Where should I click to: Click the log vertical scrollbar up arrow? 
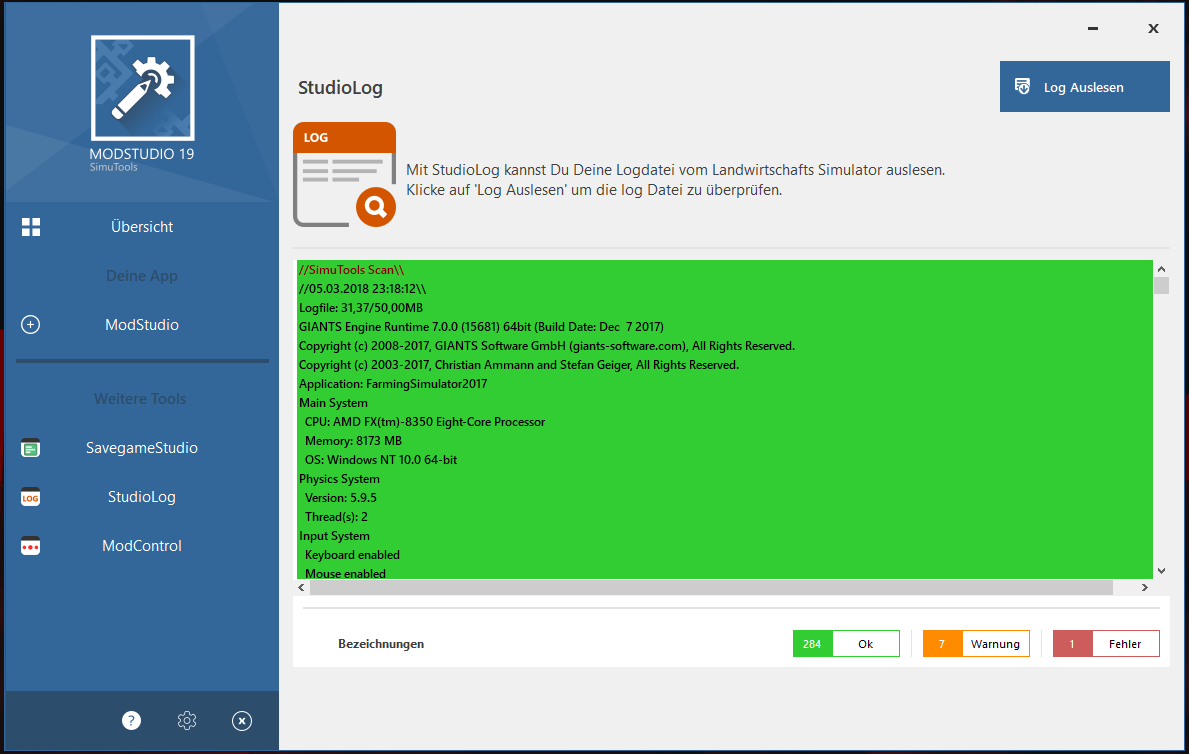click(x=1161, y=270)
